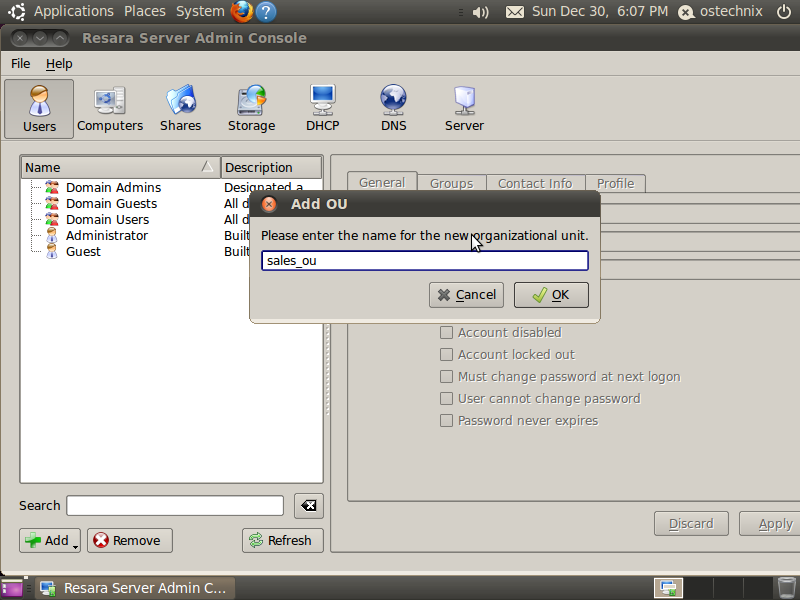Image resolution: width=800 pixels, height=600 pixels.
Task: Switch to the Groups tab
Action: click(x=452, y=183)
